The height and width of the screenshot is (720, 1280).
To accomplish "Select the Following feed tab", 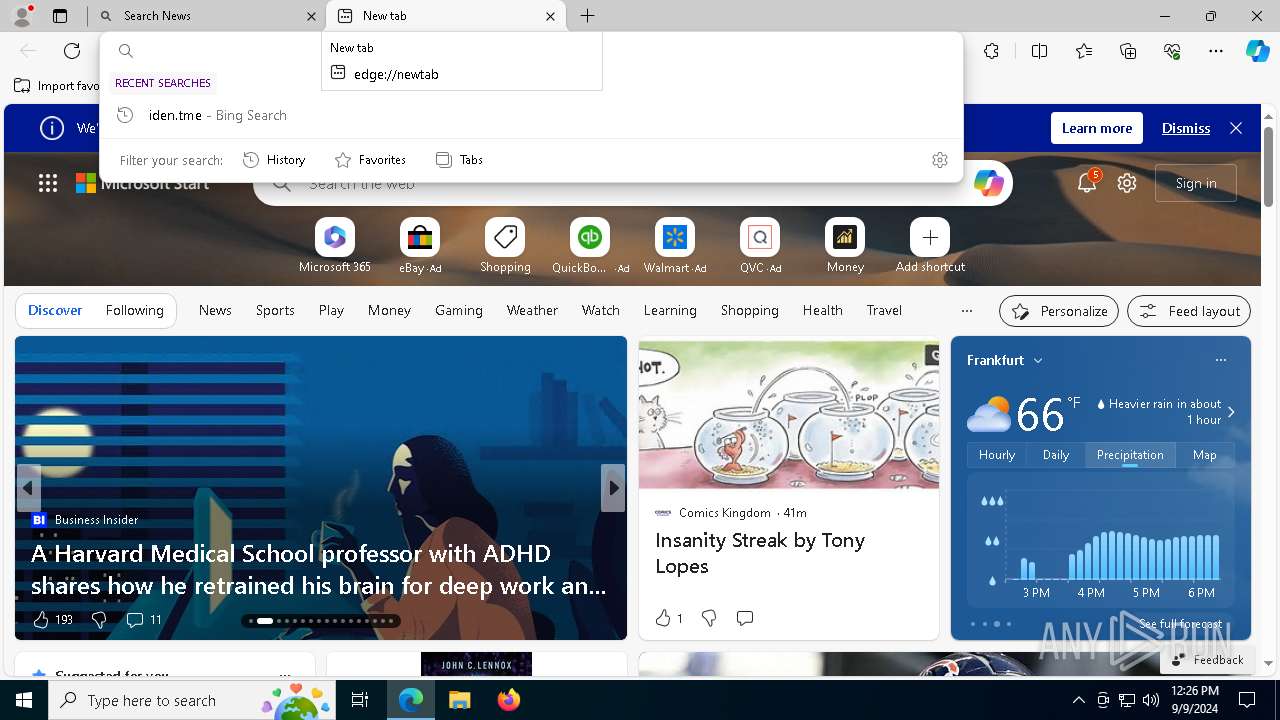I will pyautogui.click(x=134, y=311).
